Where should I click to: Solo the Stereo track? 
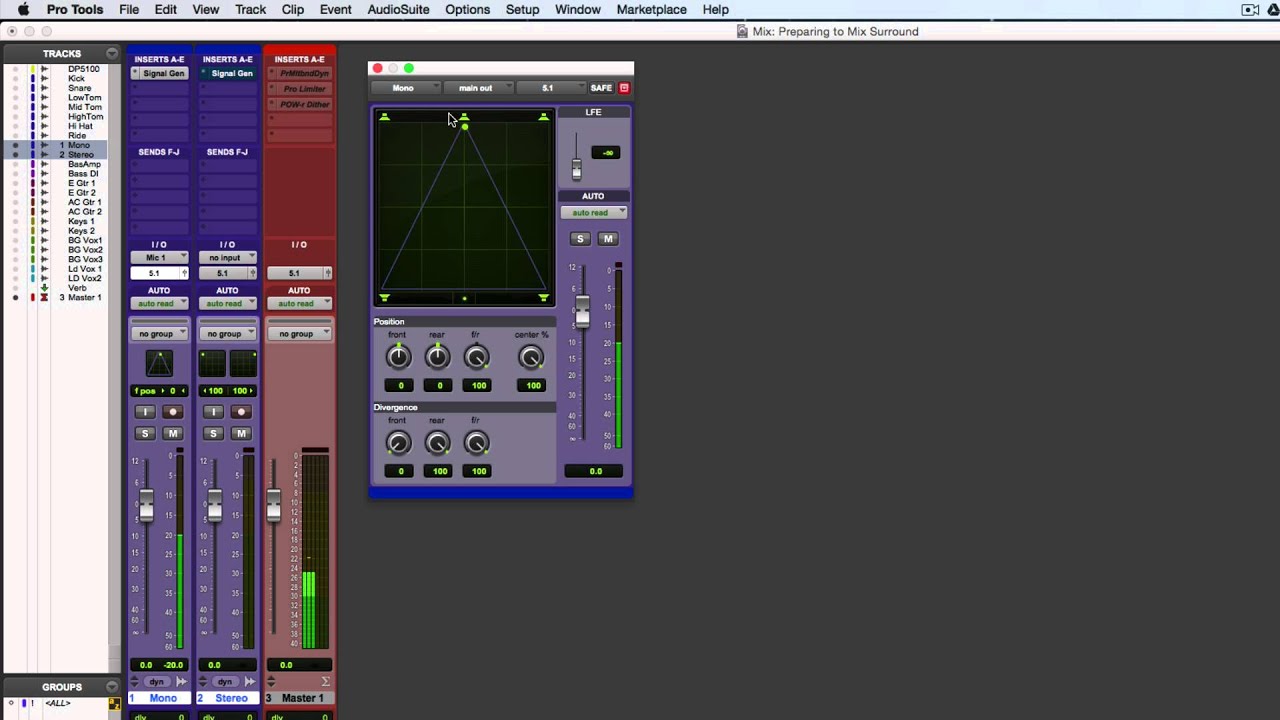tap(213, 433)
